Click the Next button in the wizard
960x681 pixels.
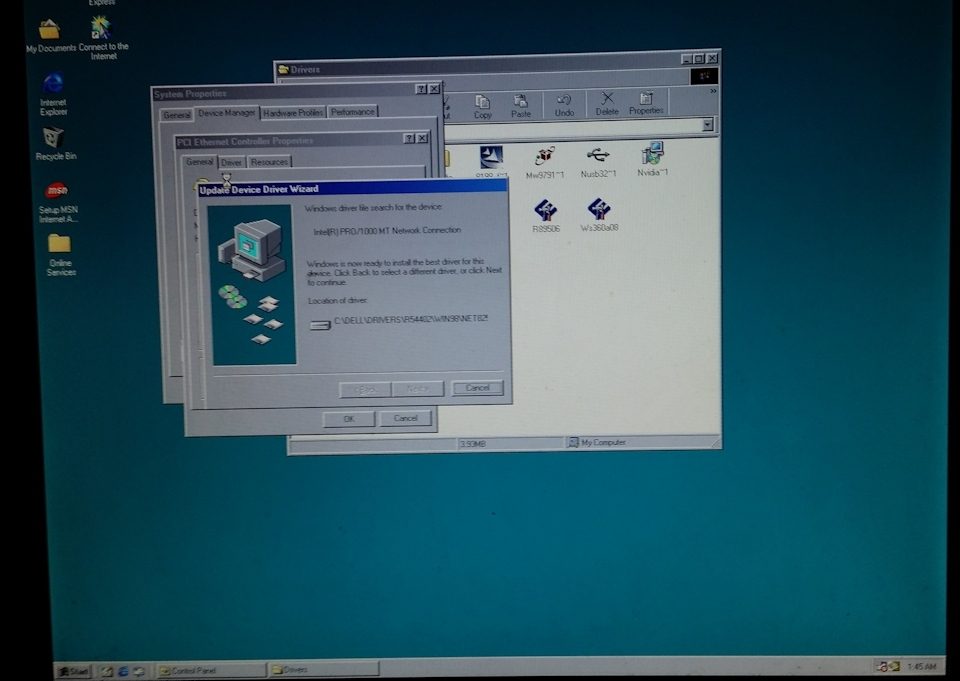coord(418,389)
